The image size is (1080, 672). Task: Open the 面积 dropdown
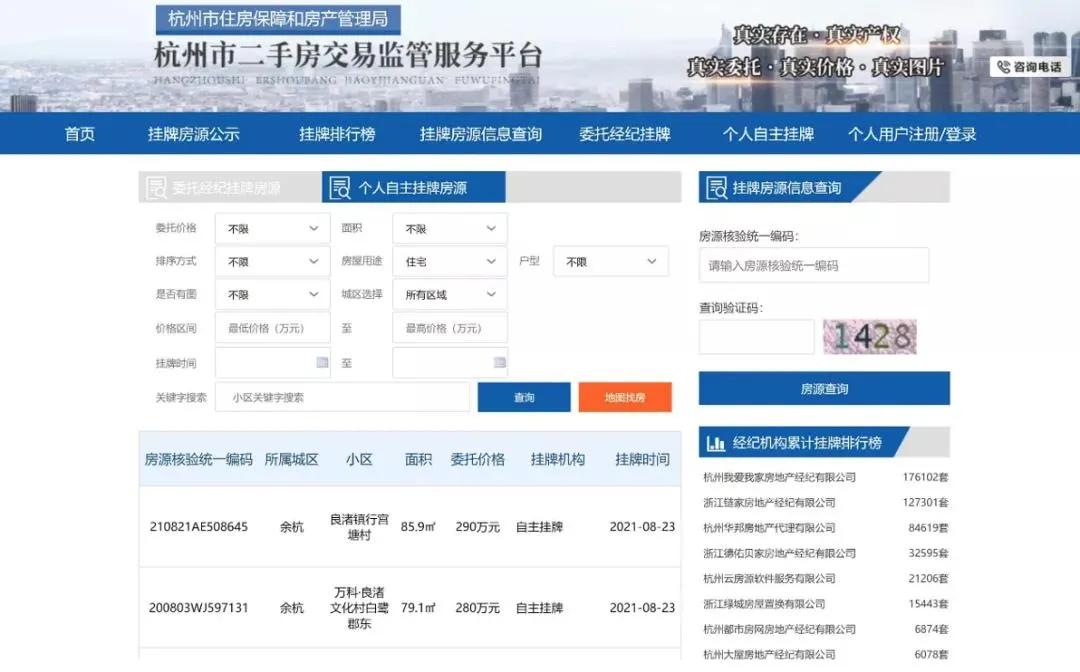point(449,228)
